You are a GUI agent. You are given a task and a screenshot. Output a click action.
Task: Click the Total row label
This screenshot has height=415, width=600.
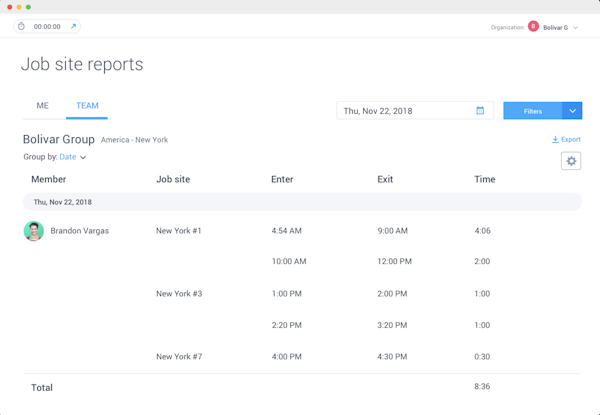(x=42, y=388)
